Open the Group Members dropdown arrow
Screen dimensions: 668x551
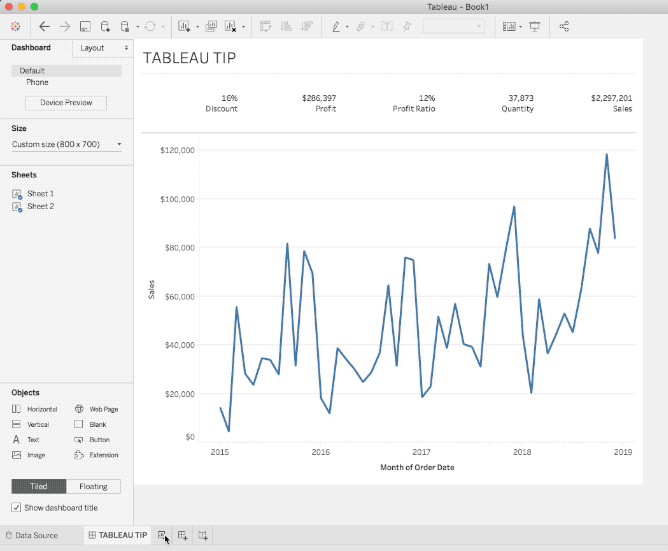pos(372,27)
